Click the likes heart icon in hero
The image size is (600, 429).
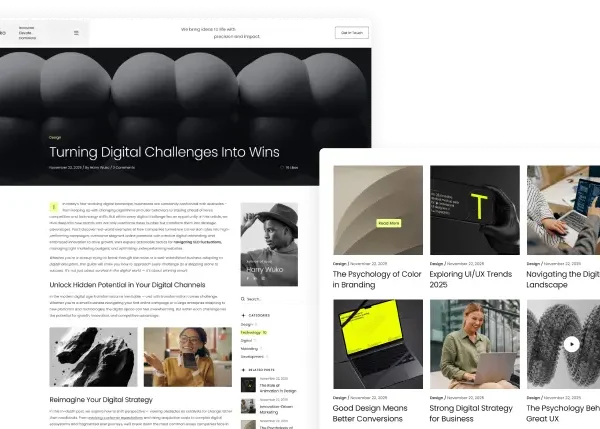[x=282, y=167]
